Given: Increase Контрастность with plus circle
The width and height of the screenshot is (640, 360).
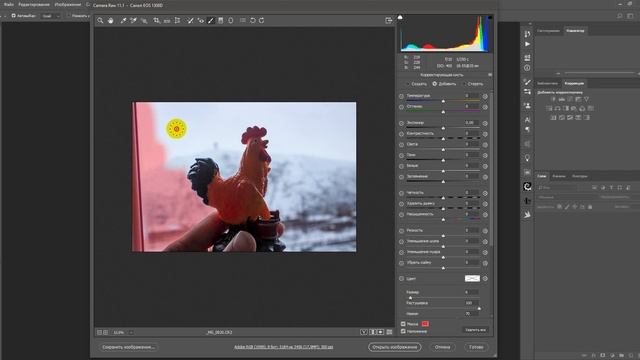Looking at the screenshot, I should pyautogui.click(x=485, y=134).
